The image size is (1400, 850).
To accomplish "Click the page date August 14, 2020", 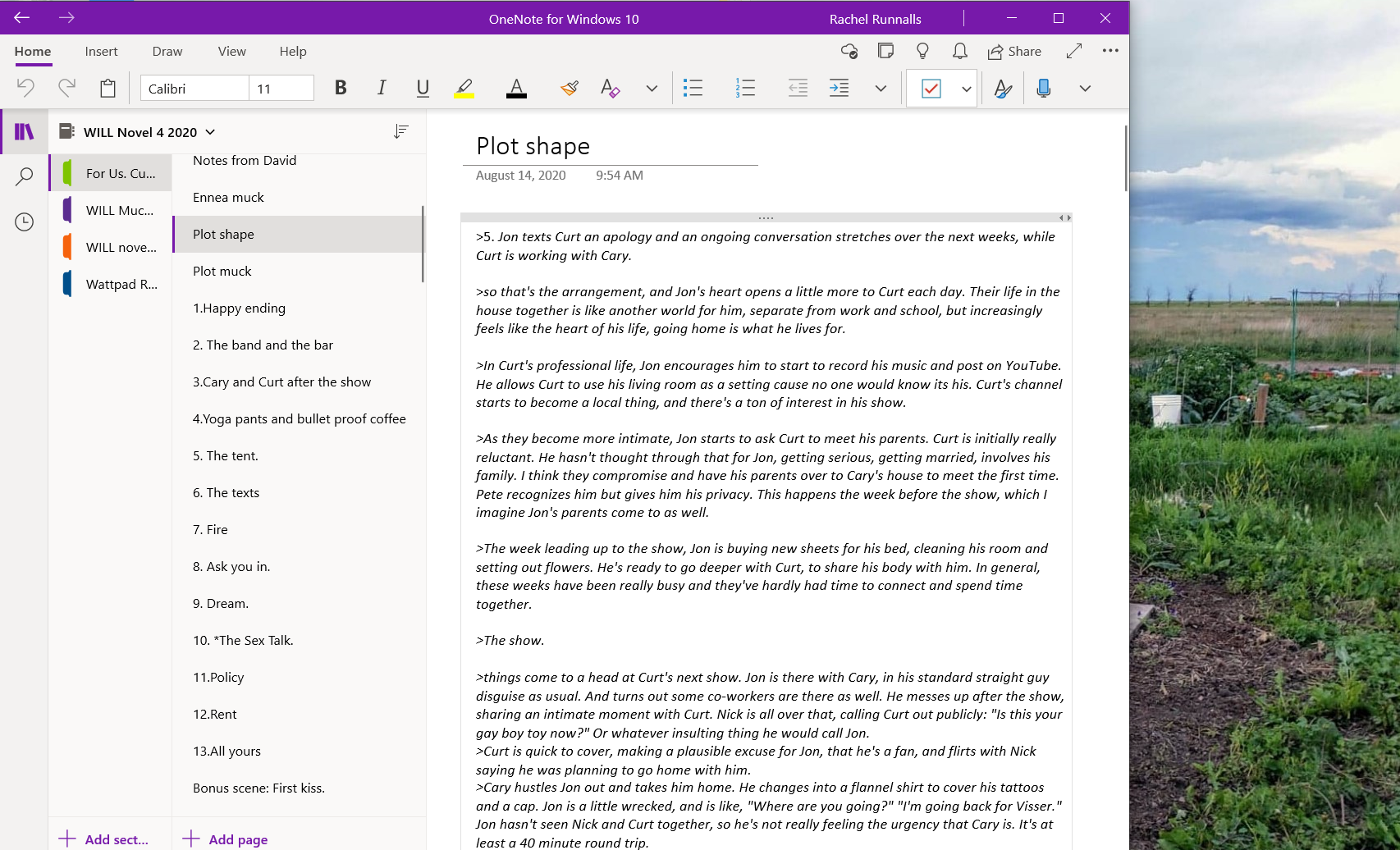I will pyautogui.click(x=521, y=176).
